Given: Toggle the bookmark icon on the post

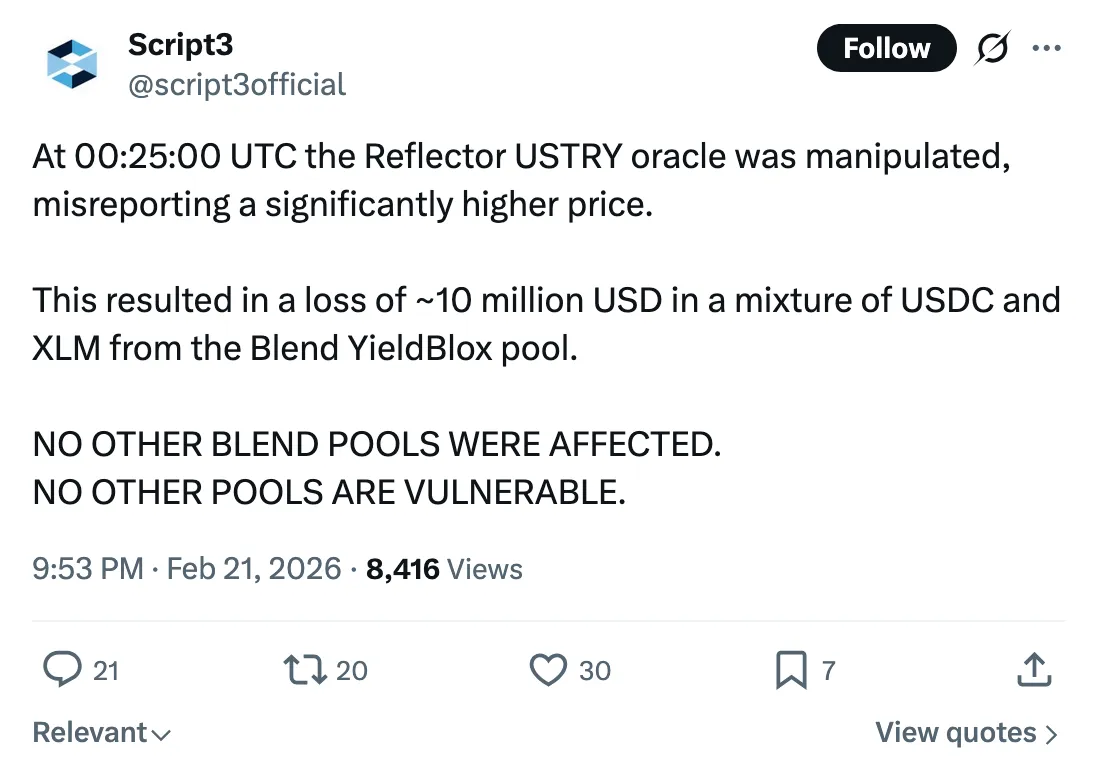Looking at the screenshot, I should click(x=790, y=669).
